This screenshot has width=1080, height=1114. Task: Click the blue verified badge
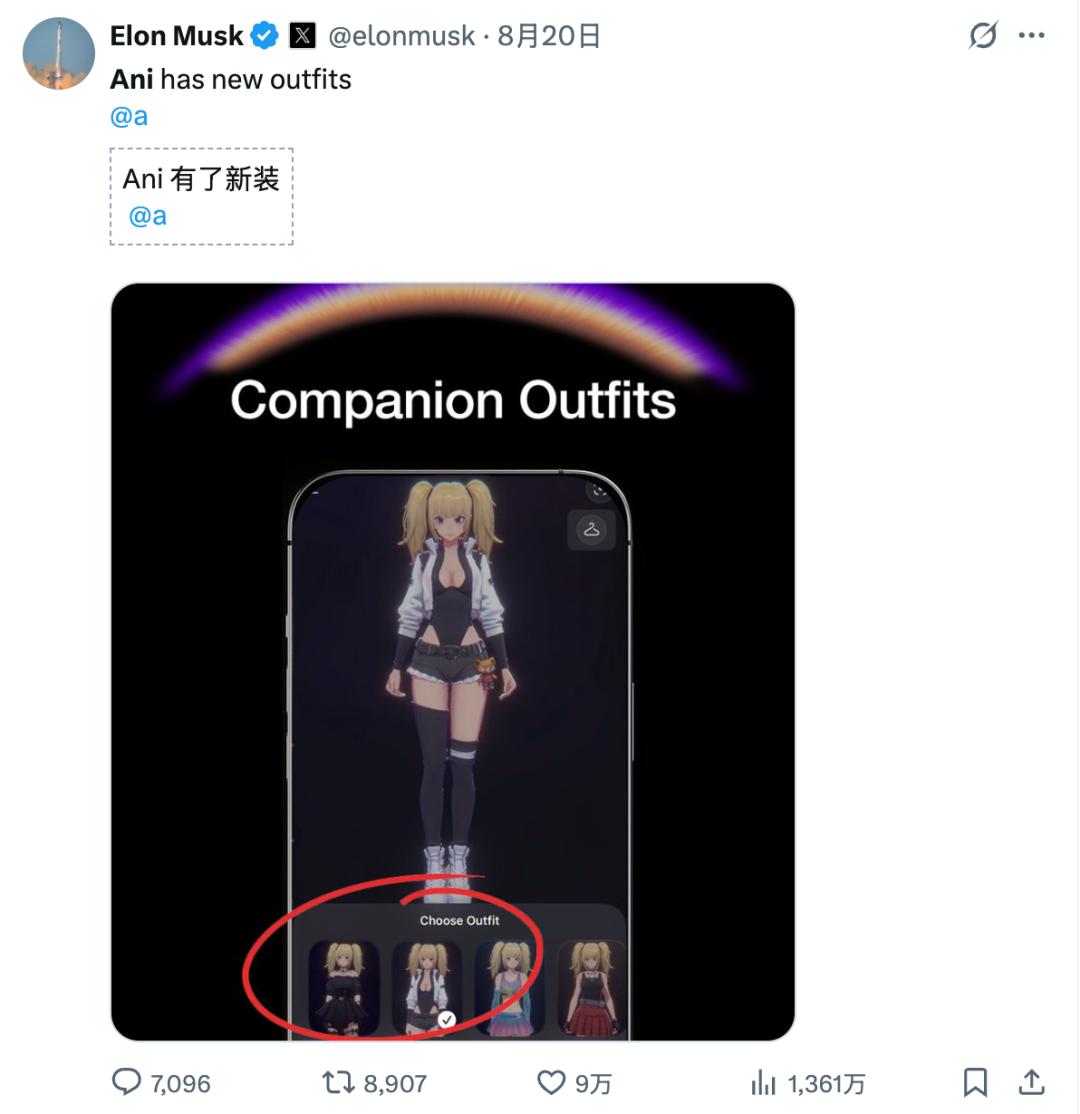(x=264, y=36)
